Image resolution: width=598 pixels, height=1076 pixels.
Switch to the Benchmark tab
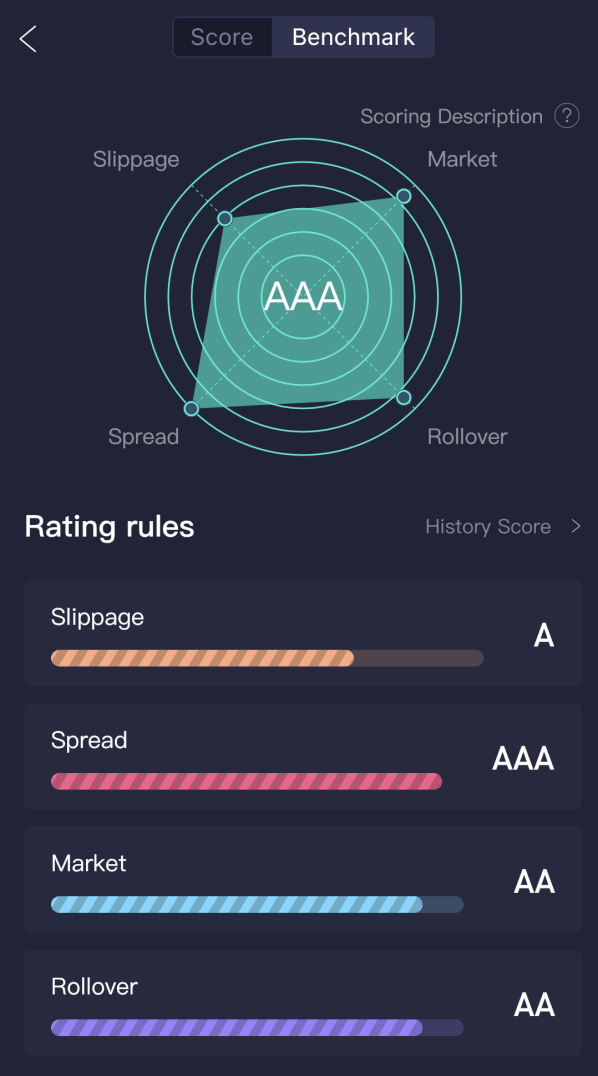tap(354, 37)
